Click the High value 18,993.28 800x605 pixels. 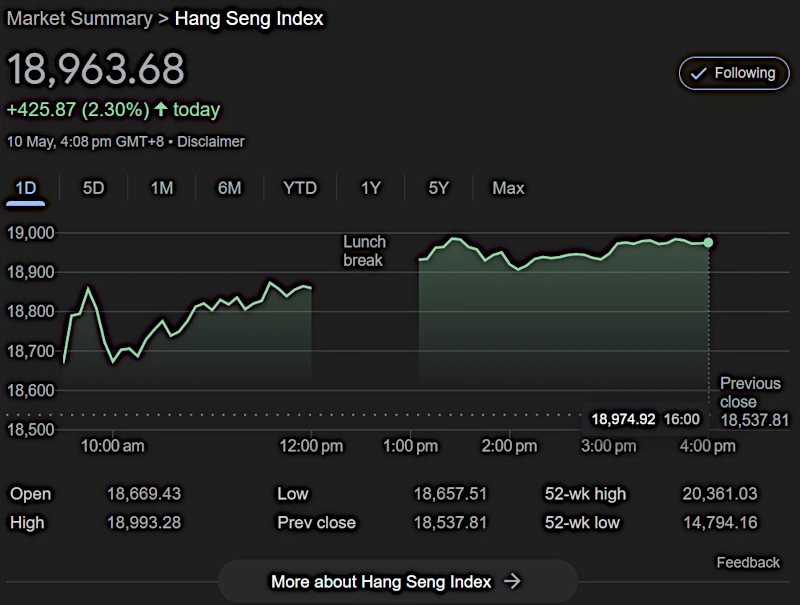coord(144,522)
